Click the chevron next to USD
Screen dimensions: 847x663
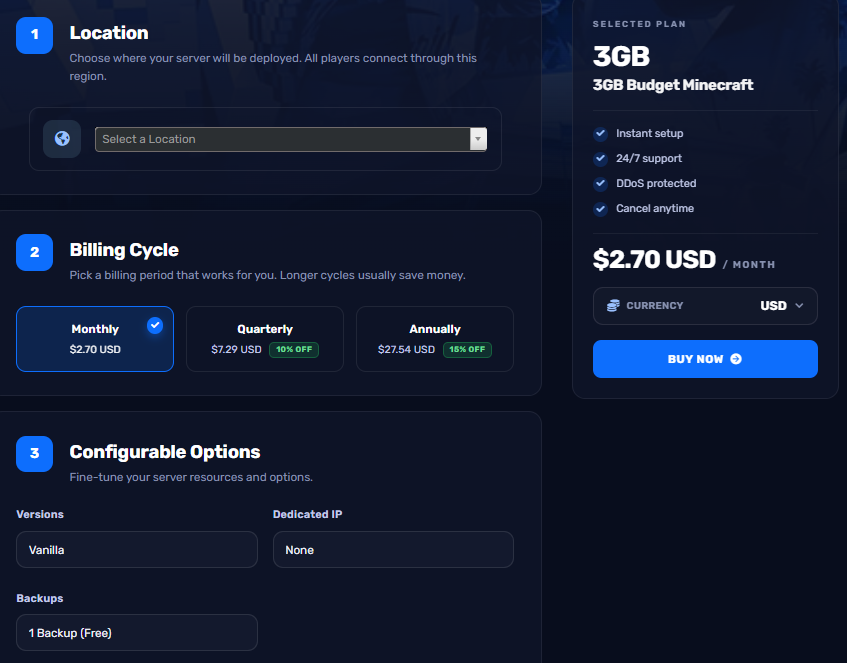(799, 306)
